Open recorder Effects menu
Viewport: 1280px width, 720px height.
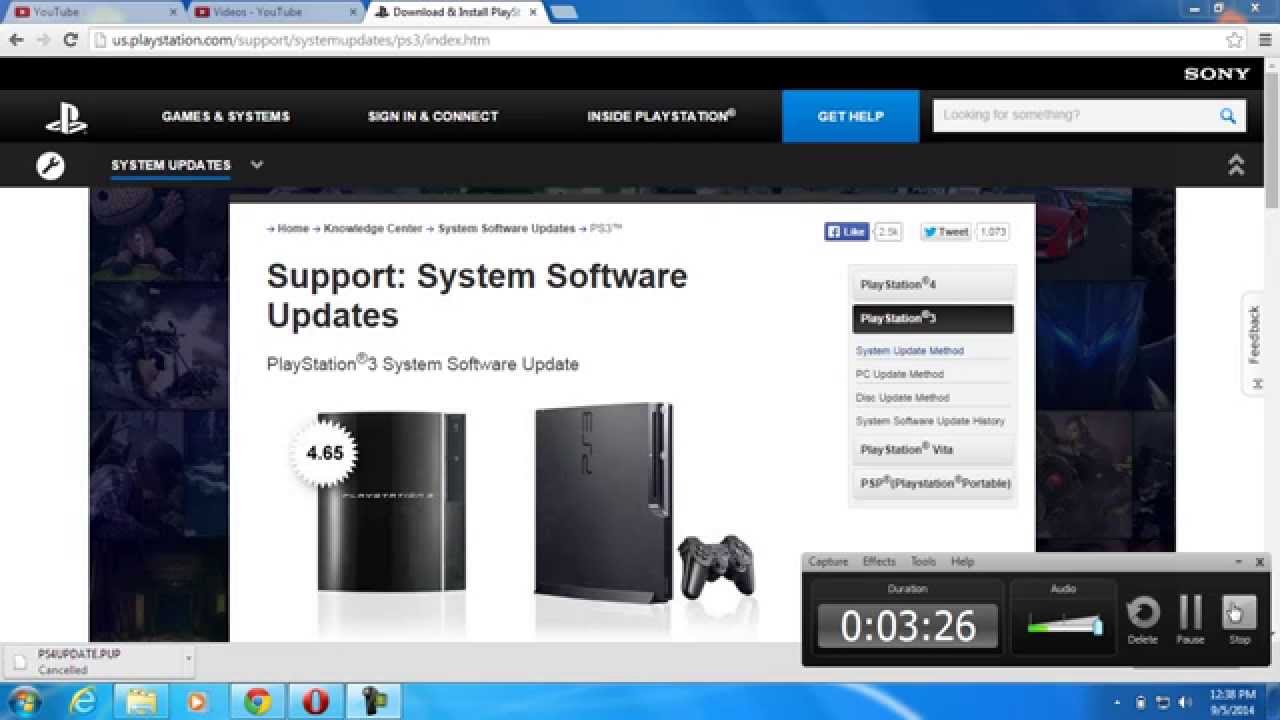[879, 562]
